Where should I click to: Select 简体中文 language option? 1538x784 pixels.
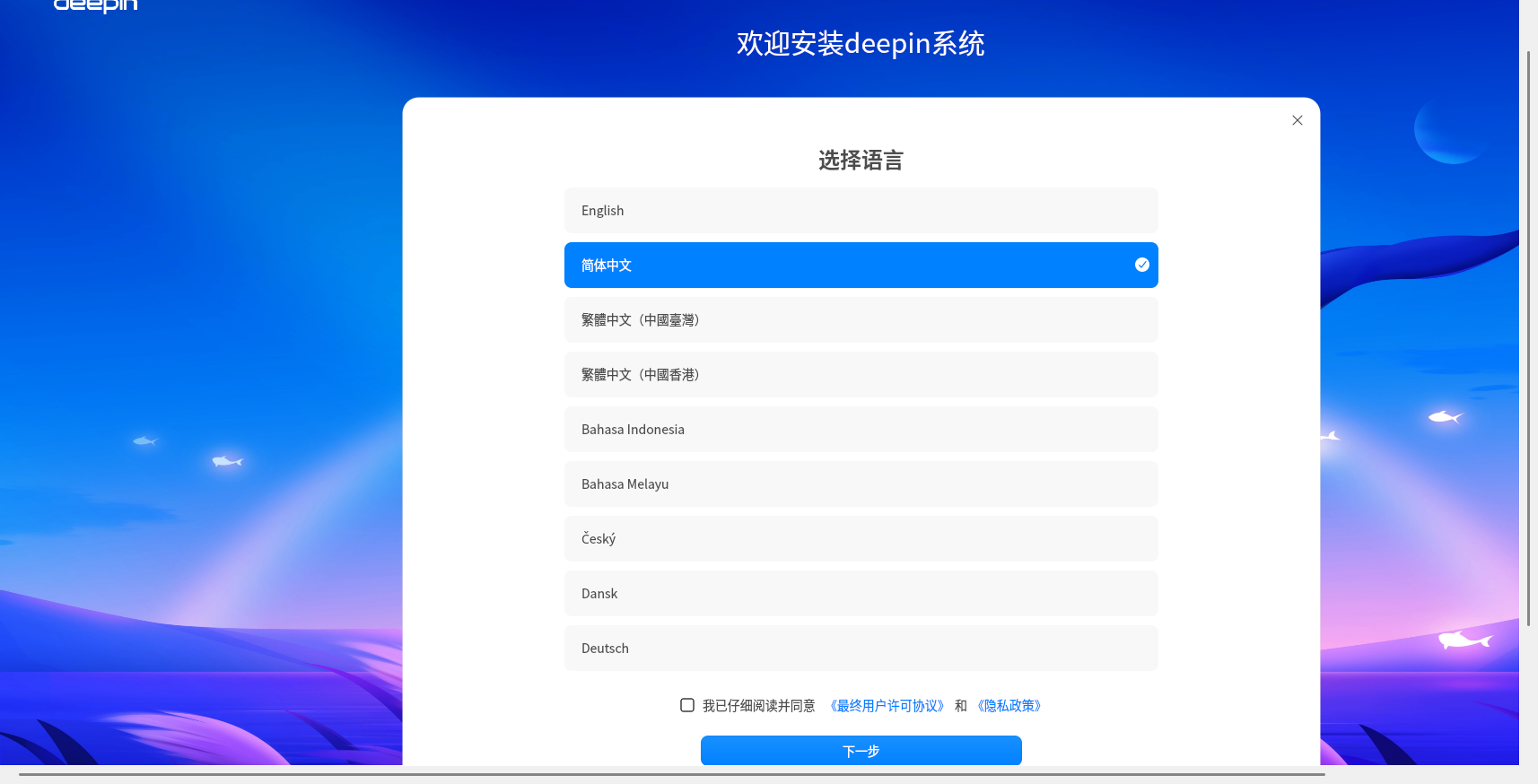tap(861, 266)
